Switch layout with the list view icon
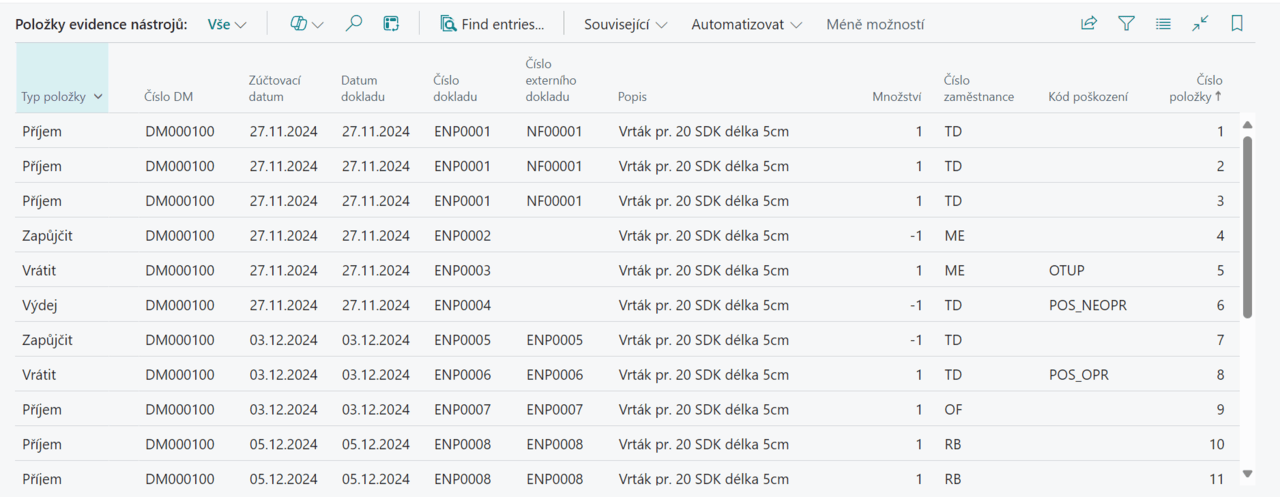1280x497 pixels. tap(1163, 24)
